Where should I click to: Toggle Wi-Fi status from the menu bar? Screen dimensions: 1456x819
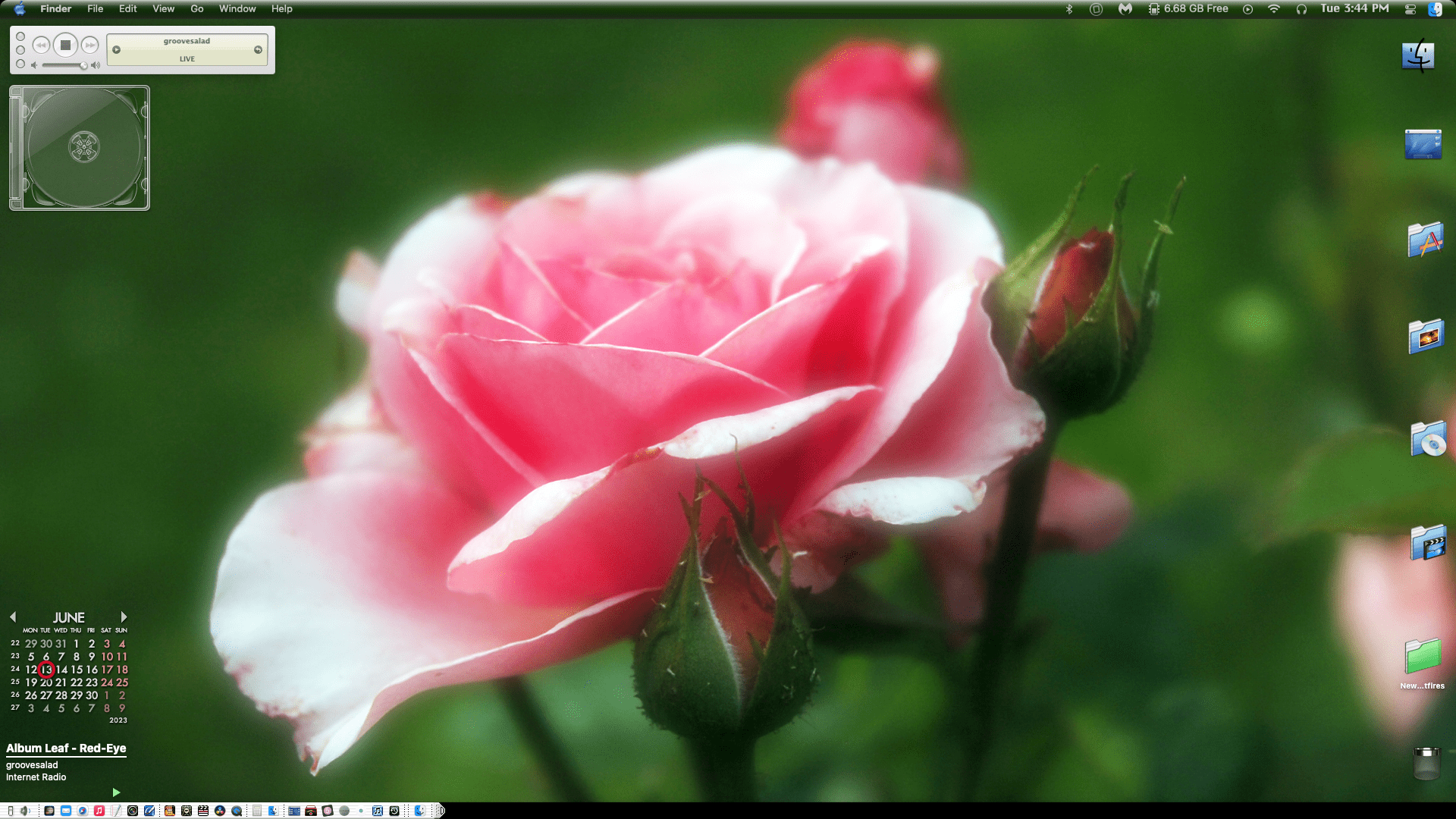click(x=1274, y=8)
